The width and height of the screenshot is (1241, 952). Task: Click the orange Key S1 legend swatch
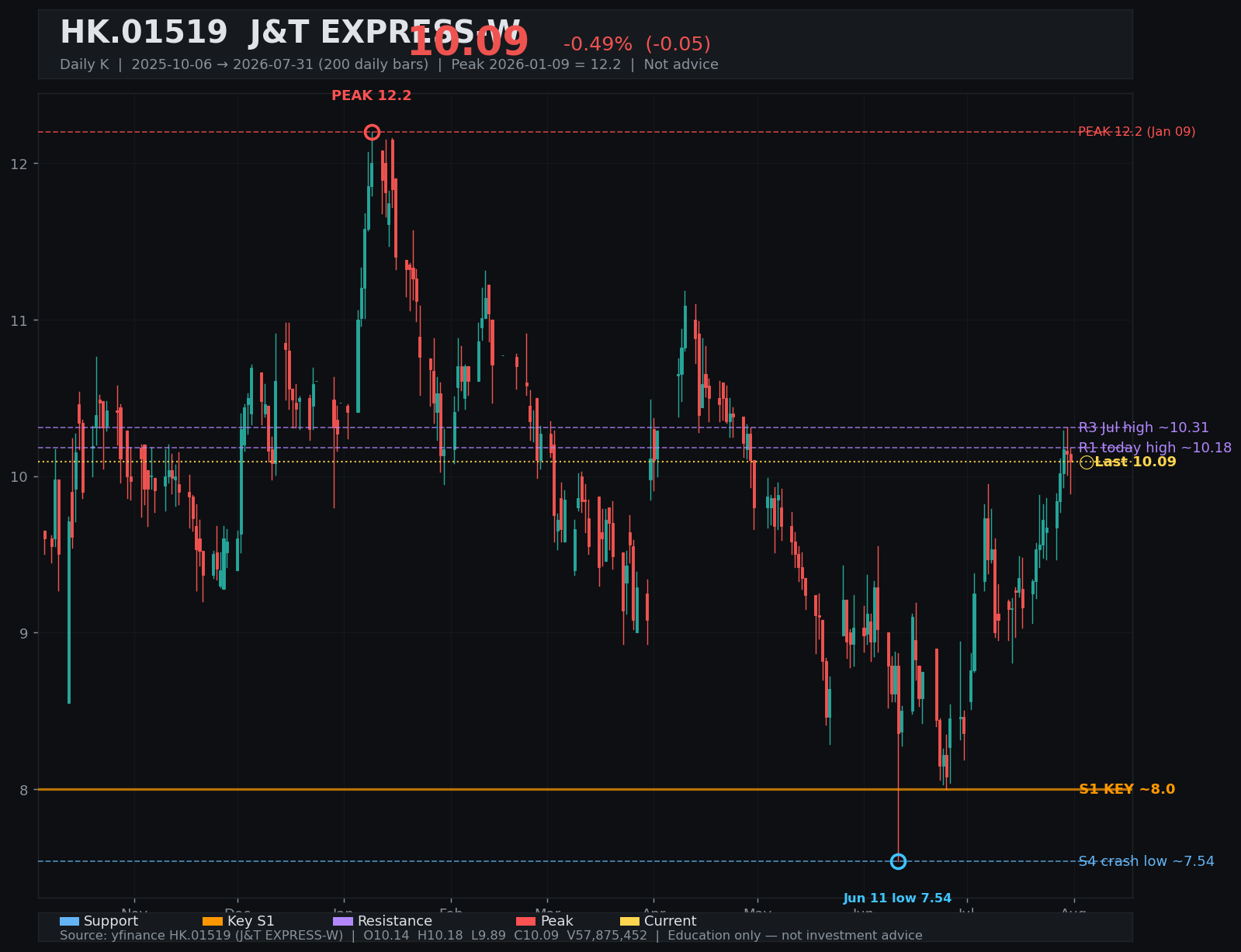click(213, 922)
